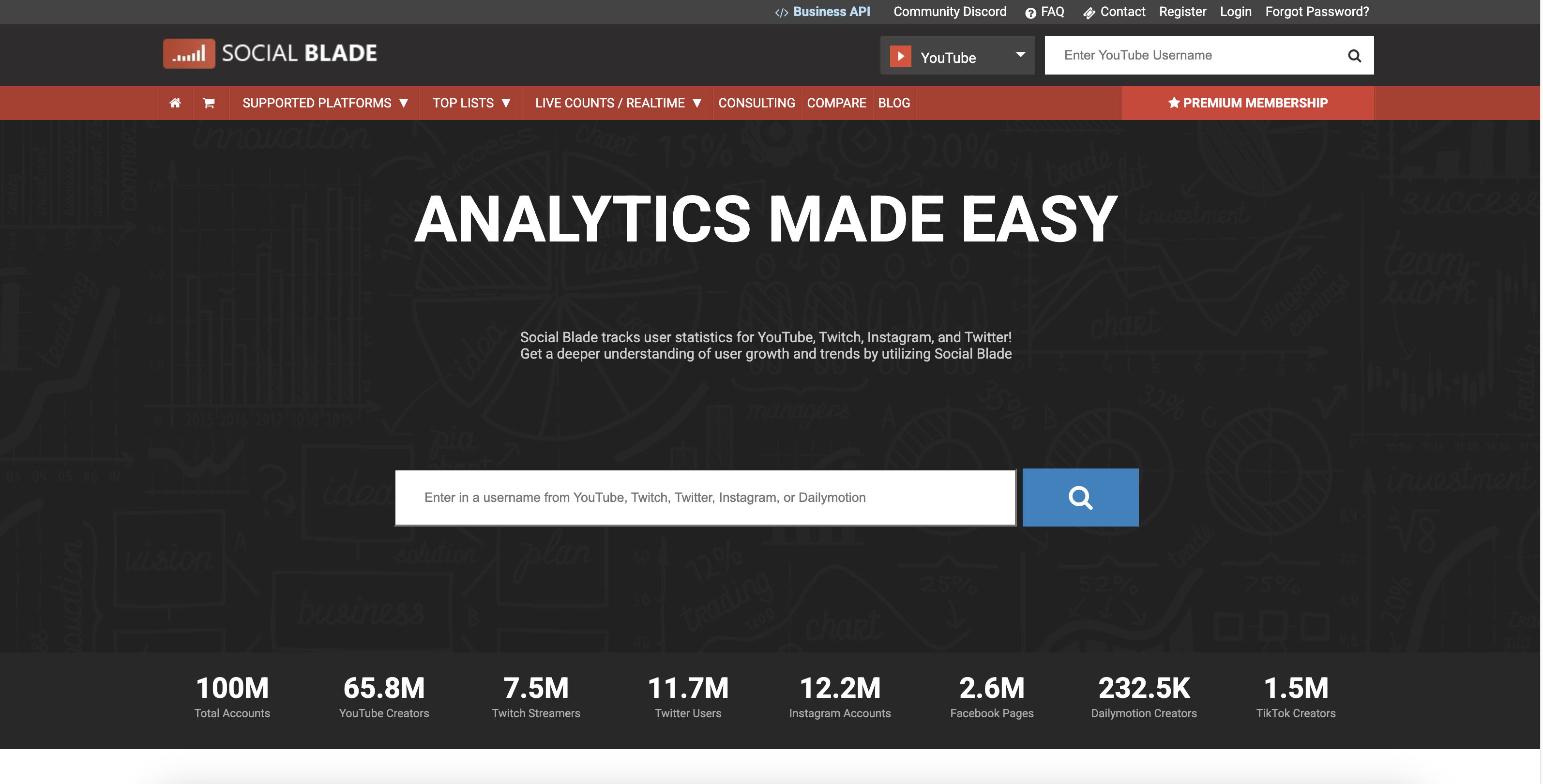Screen dimensions: 1543x784
Task: Click the 65.8M YouTube Creators stat
Action: [x=384, y=696]
